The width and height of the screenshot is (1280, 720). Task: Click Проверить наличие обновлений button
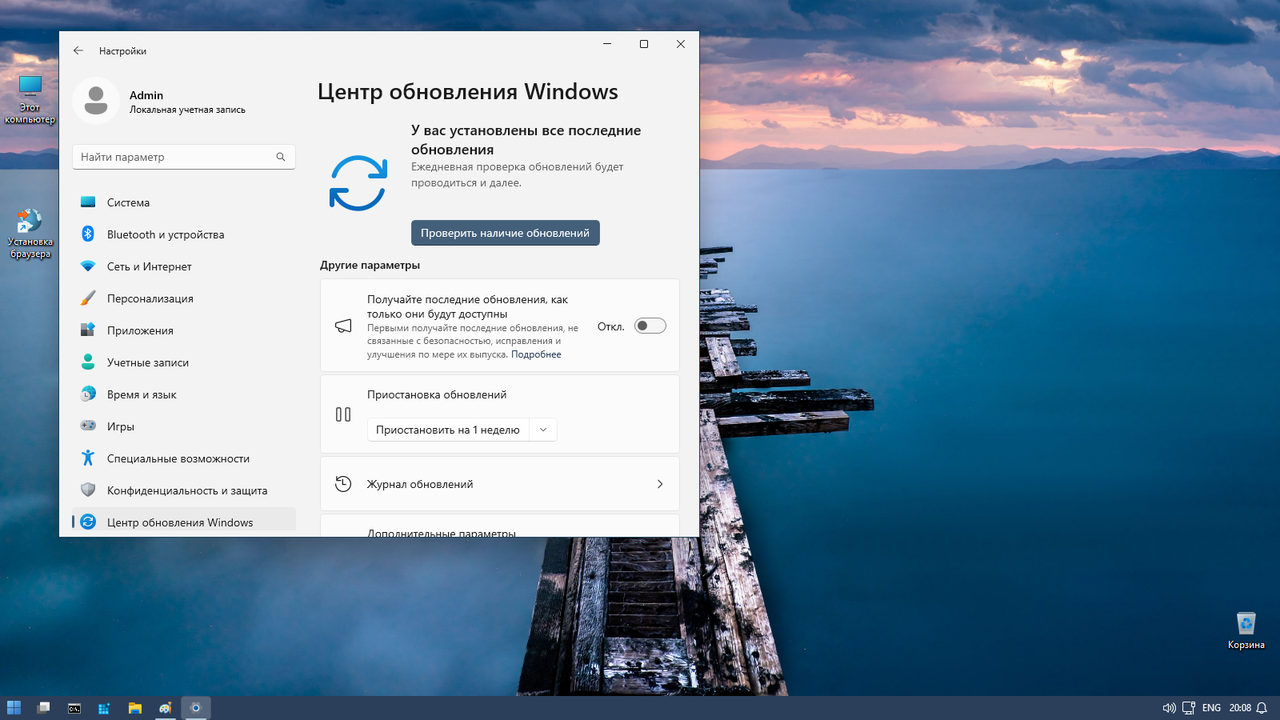pos(505,233)
